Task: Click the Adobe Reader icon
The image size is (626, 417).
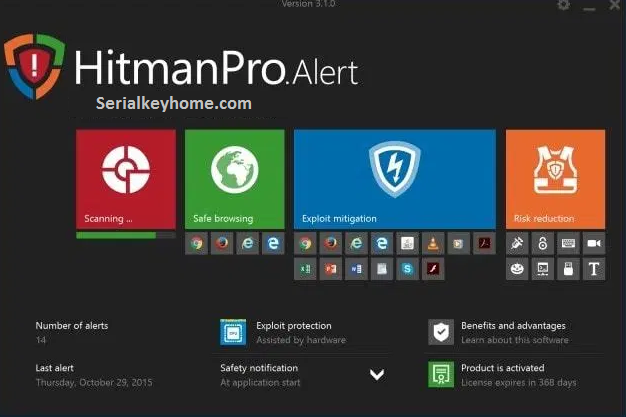Action: pyautogui.click(x=484, y=243)
